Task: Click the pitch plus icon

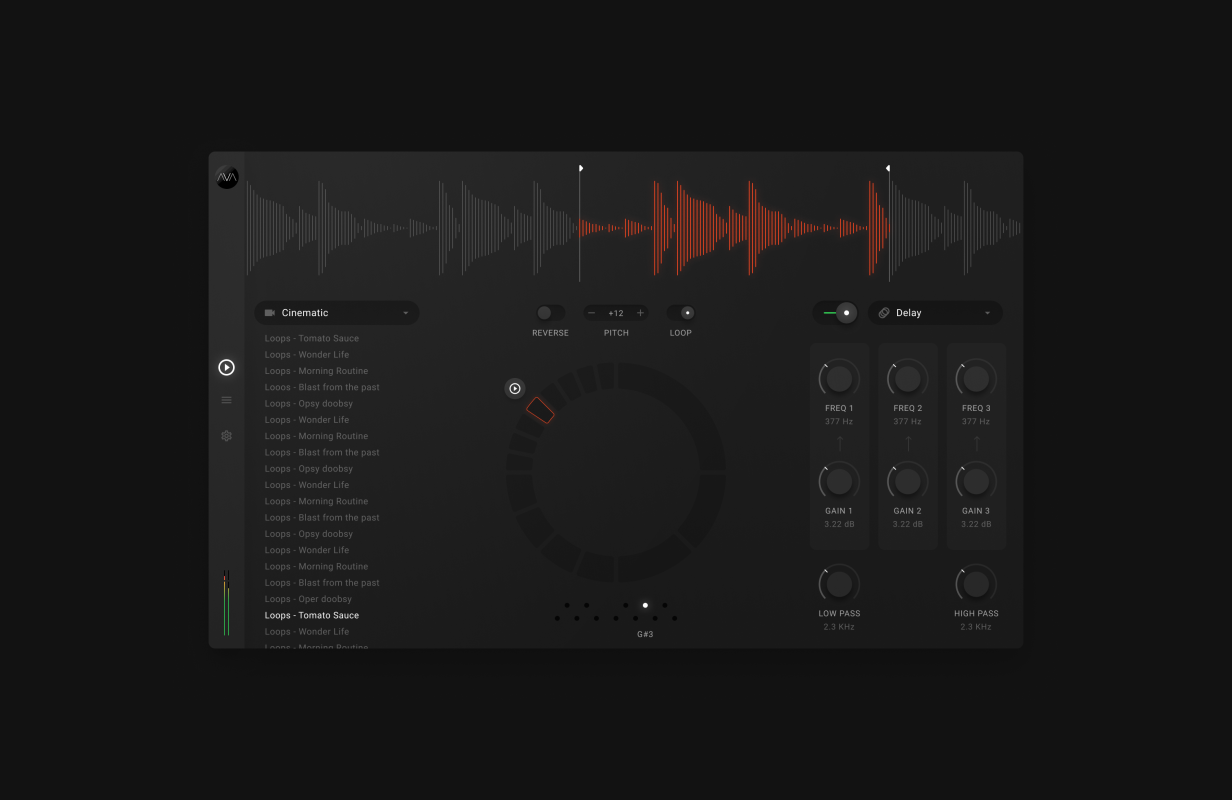Action: (x=641, y=313)
